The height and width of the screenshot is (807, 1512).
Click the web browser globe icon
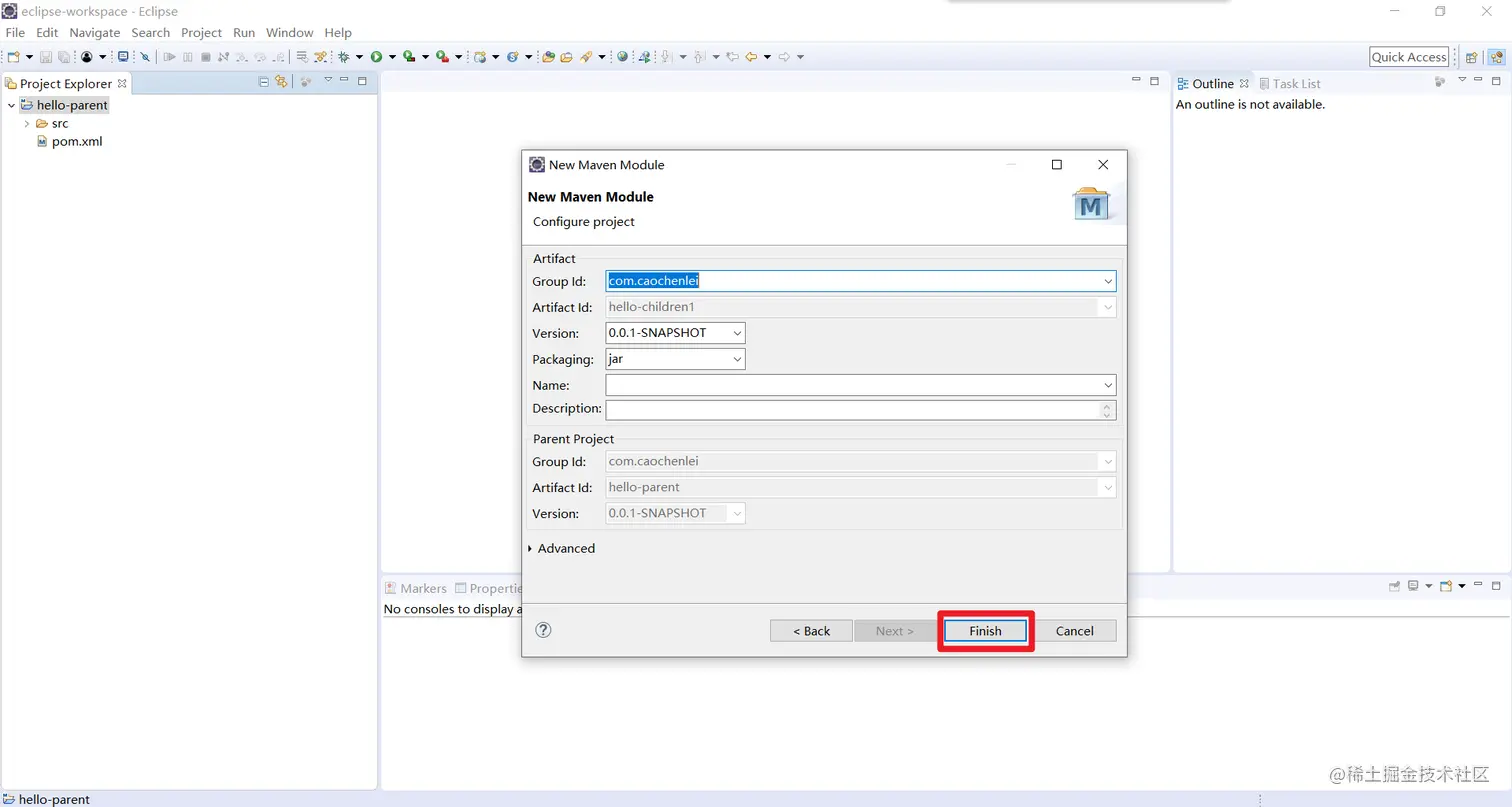pos(622,57)
